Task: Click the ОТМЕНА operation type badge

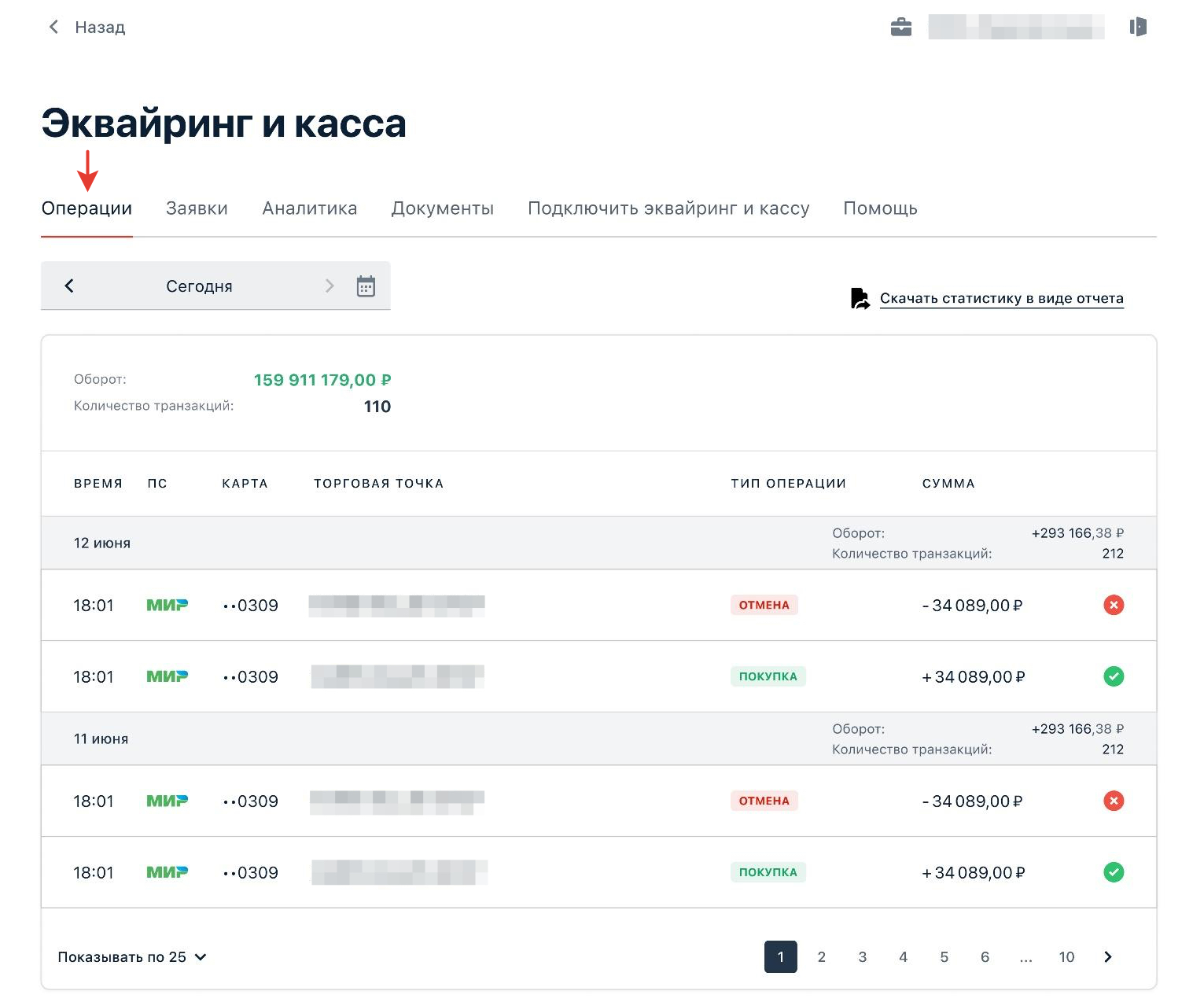Action: pyautogui.click(x=764, y=605)
